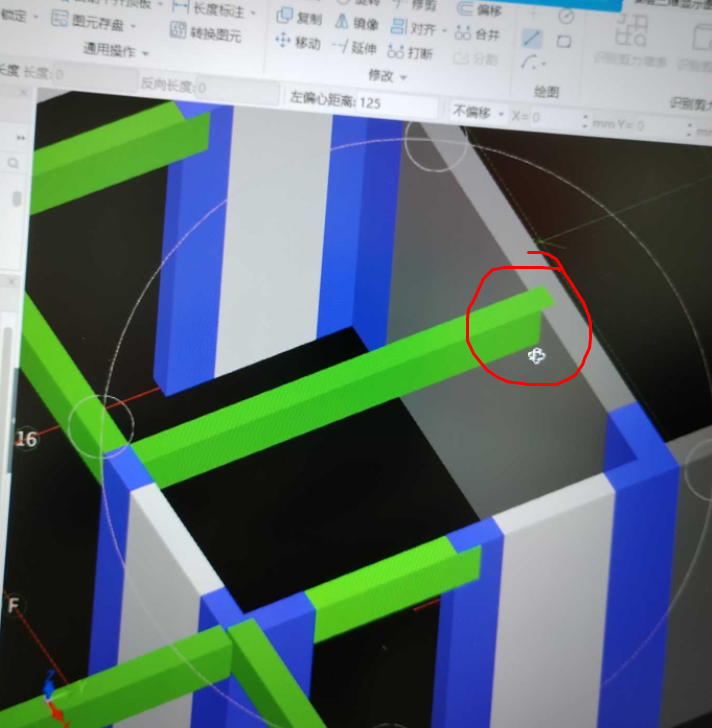
Task: Choose the 移动 (Move) tool
Action: point(298,42)
